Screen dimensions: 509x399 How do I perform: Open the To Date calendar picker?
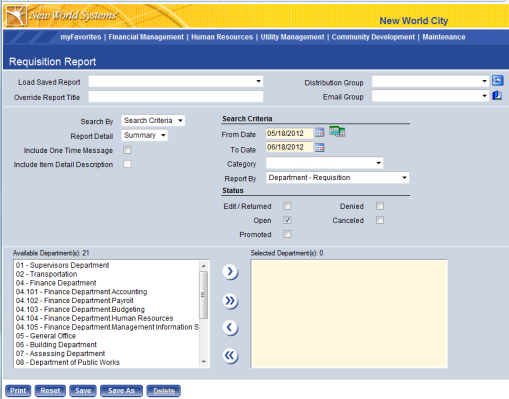[x=319, y=147]
